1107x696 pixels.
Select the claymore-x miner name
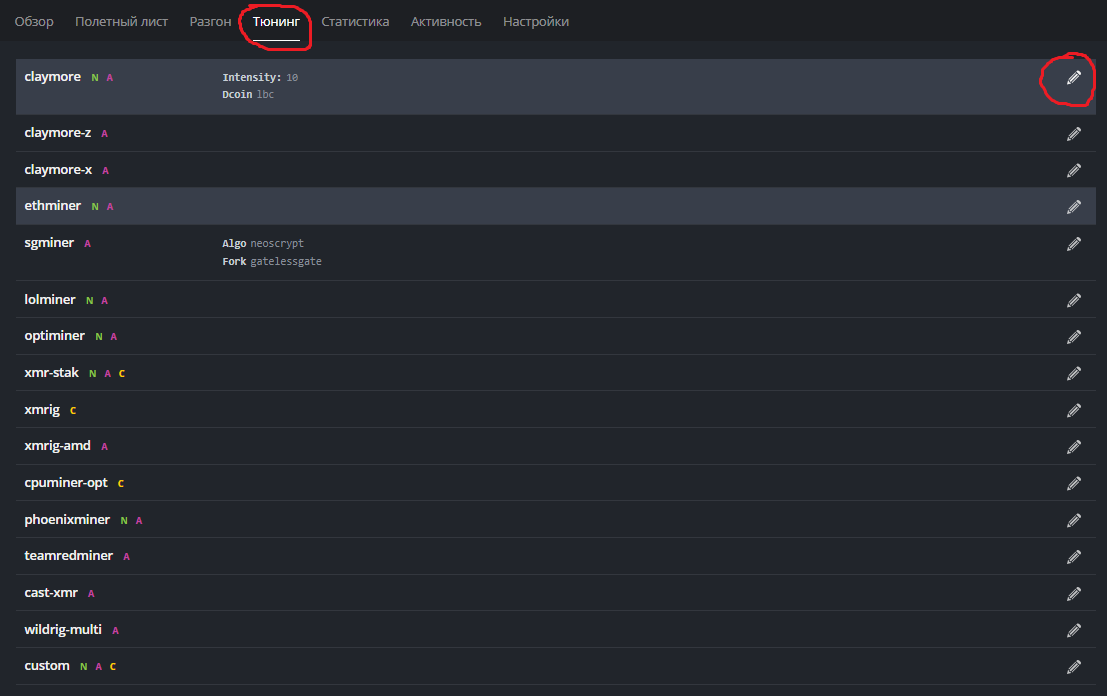[x=58, y=169]
